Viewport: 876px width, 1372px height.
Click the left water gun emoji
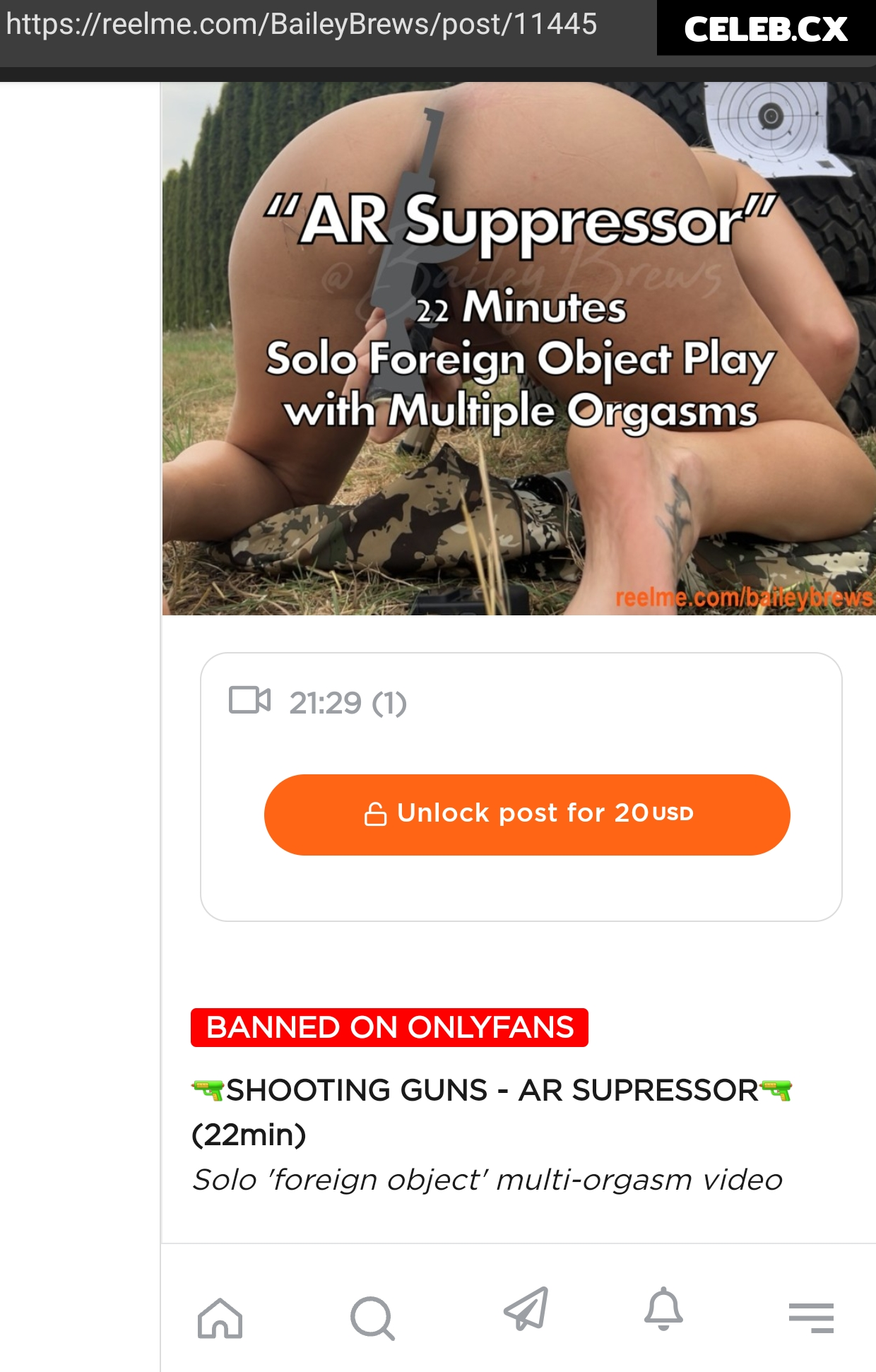(x=208, y=1090)
